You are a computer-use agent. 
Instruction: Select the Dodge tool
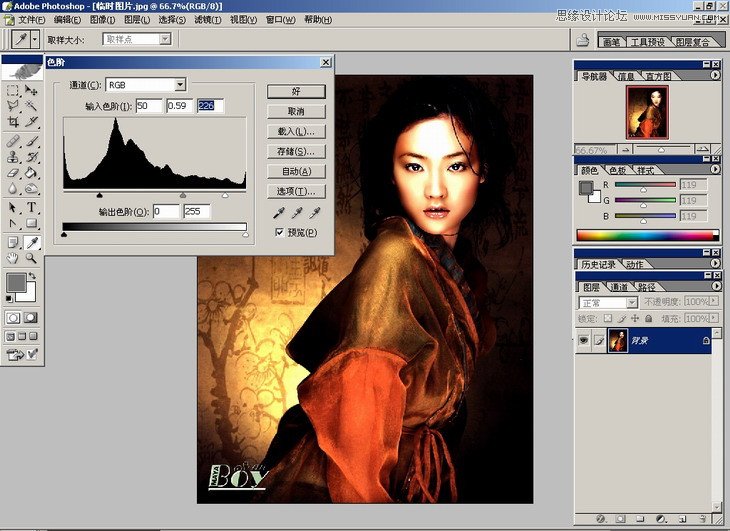coord(31,188)
